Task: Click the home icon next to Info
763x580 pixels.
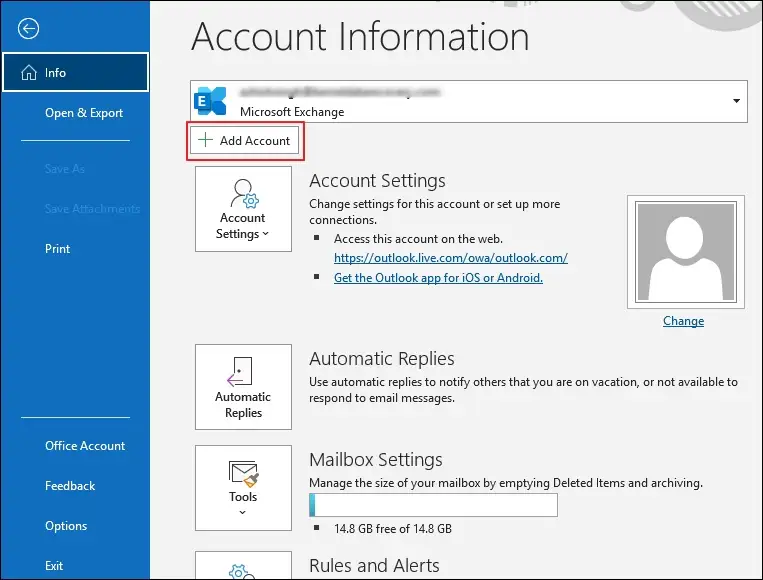Action: (x=29, y=72)
